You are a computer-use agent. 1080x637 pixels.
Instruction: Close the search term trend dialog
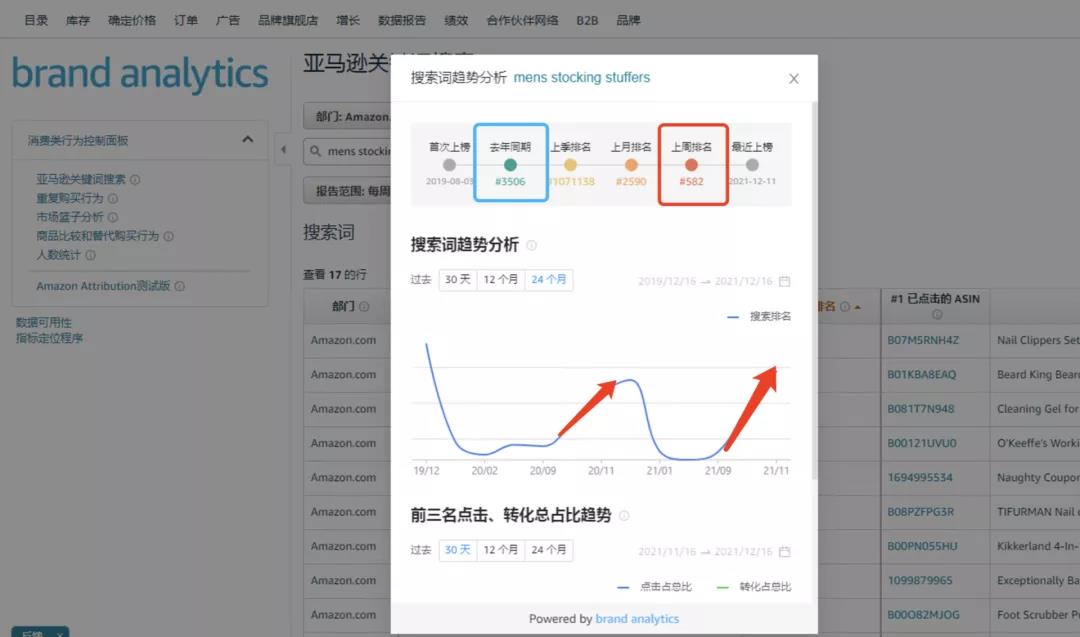794,78
